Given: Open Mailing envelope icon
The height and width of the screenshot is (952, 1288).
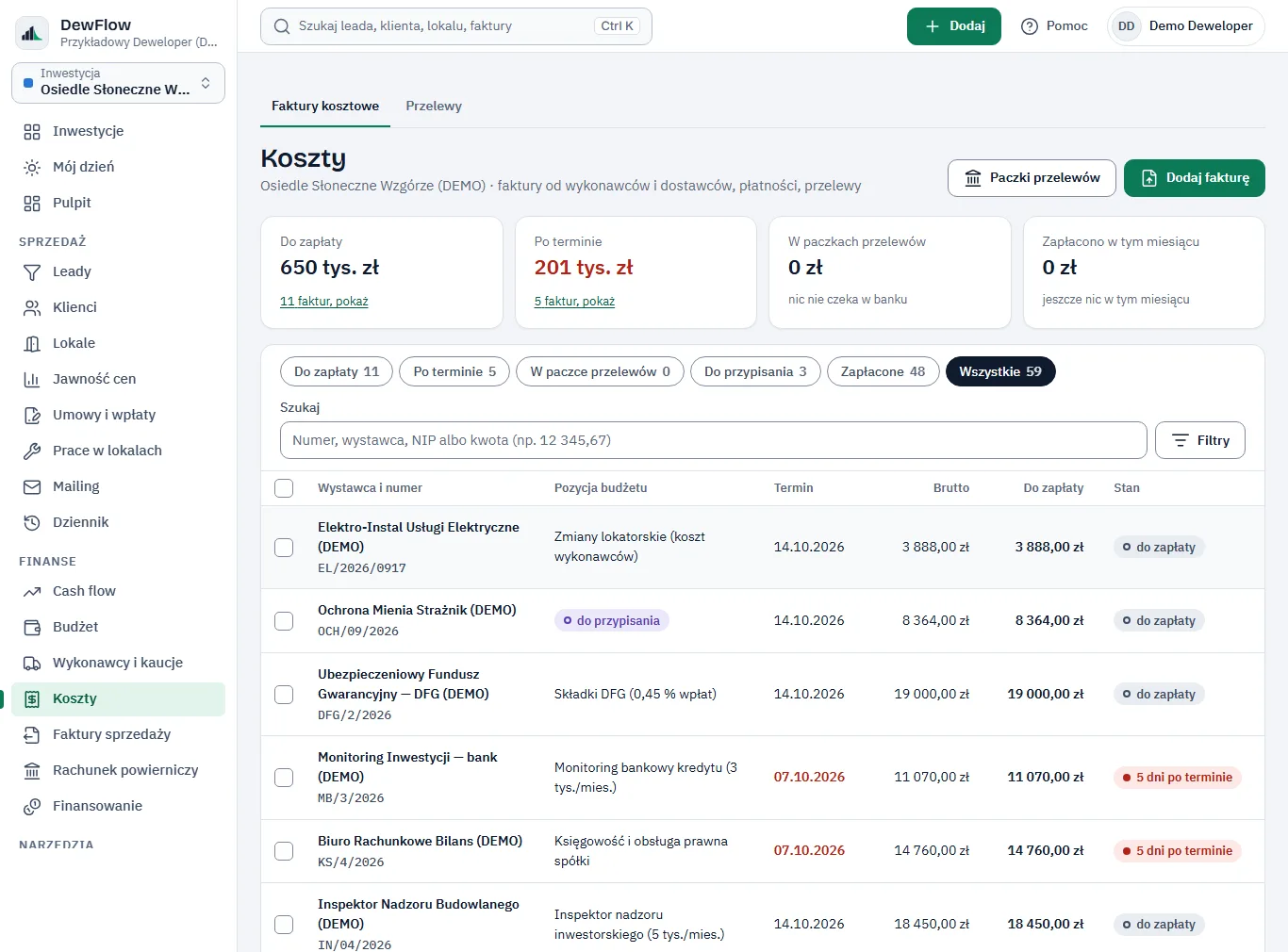Looking at the screenshot, I should [32, 486].
